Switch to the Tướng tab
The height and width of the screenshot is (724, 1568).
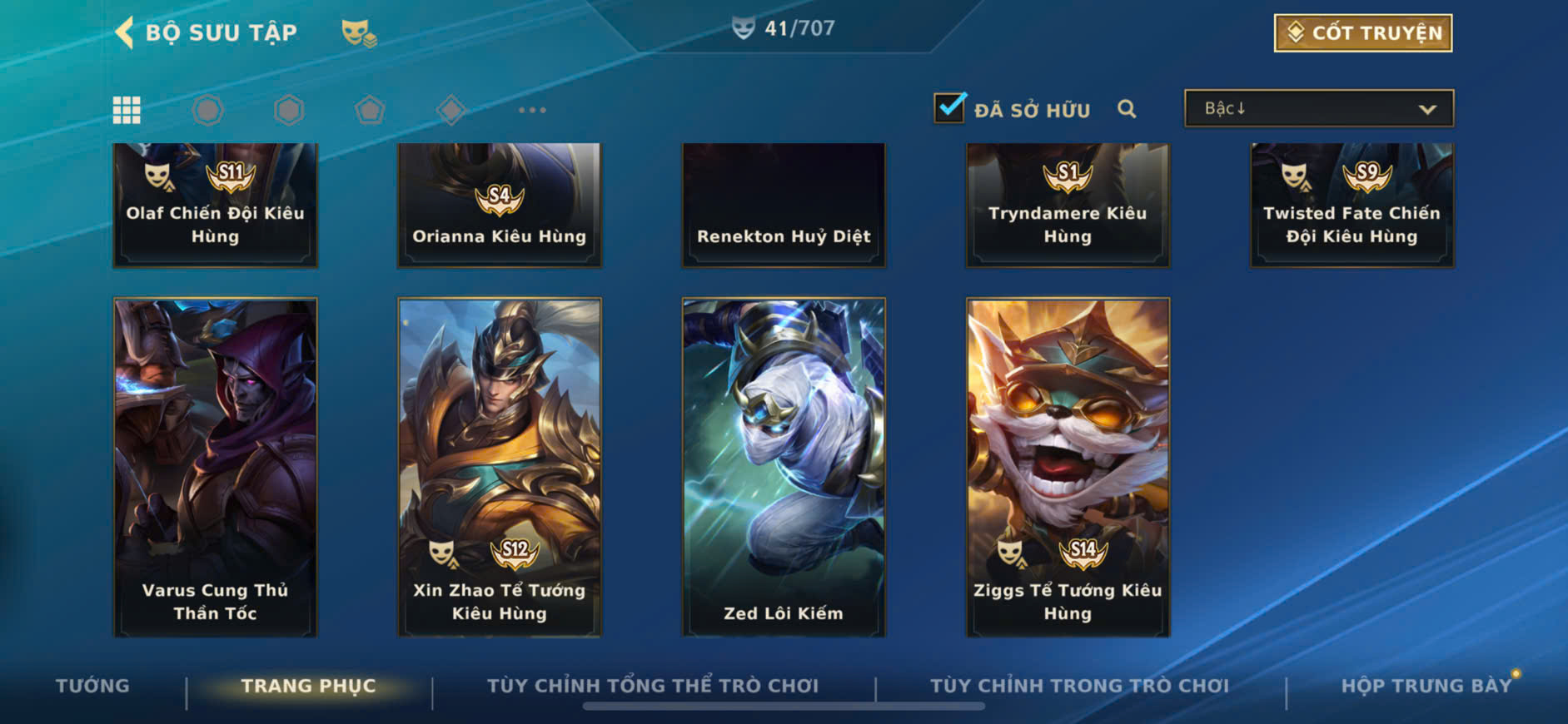[92, 686]
